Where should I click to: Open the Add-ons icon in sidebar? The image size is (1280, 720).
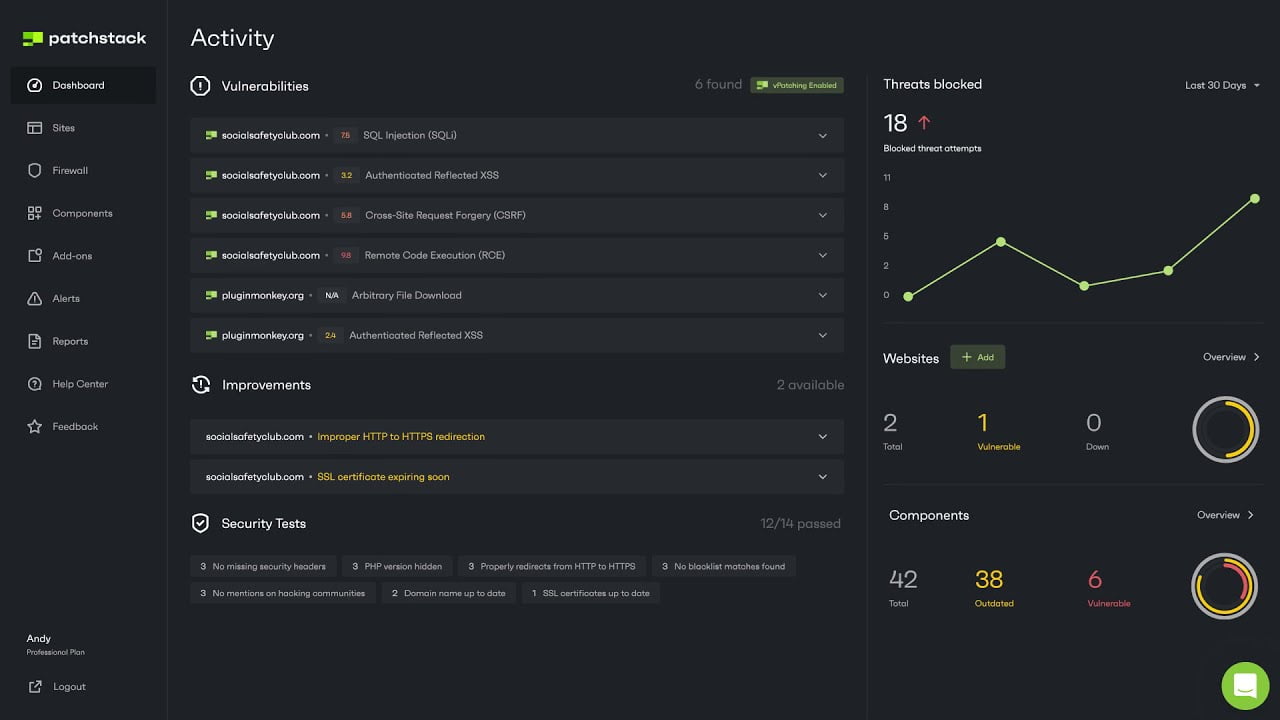tap(35, 256)
